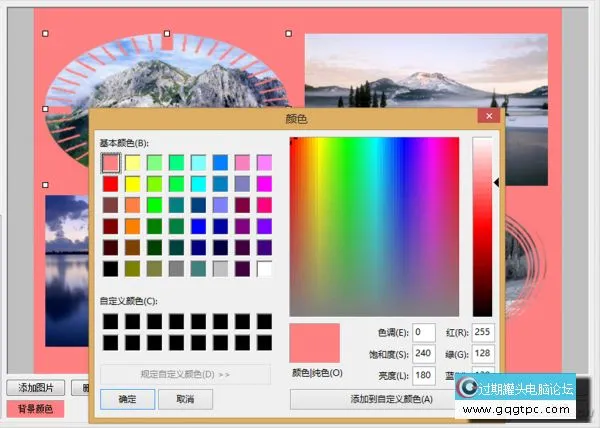The width and height of the screenshot is (600, 428).
Task: Select the light gray basic color swatch
Action: click(220, 269)
